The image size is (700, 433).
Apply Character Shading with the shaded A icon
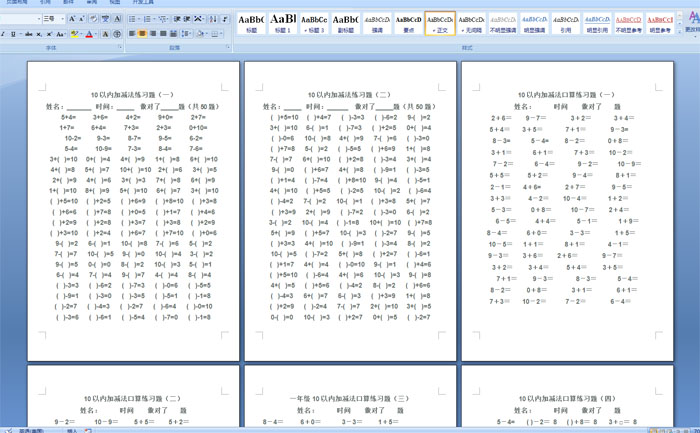tap(106, 34)
